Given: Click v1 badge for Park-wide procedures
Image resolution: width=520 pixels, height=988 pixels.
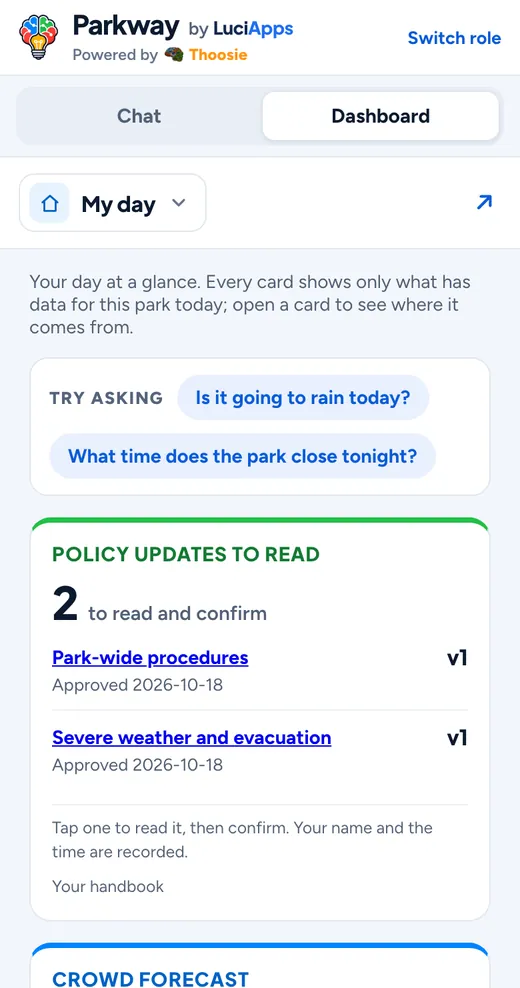Looking at the screenshot, I should pyautogui.click(x=457, y=658).
